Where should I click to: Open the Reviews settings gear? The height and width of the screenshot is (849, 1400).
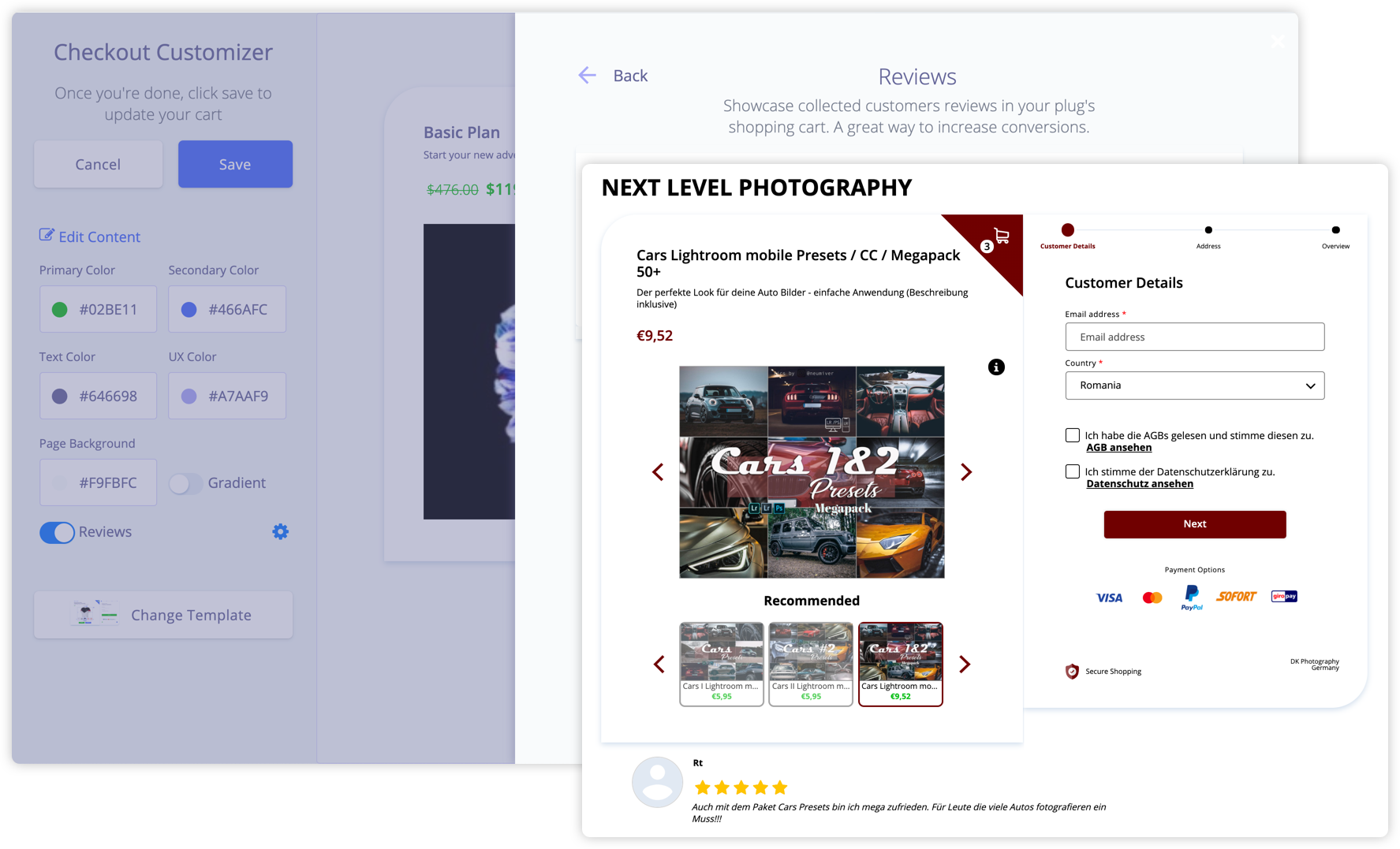[280, 532]
